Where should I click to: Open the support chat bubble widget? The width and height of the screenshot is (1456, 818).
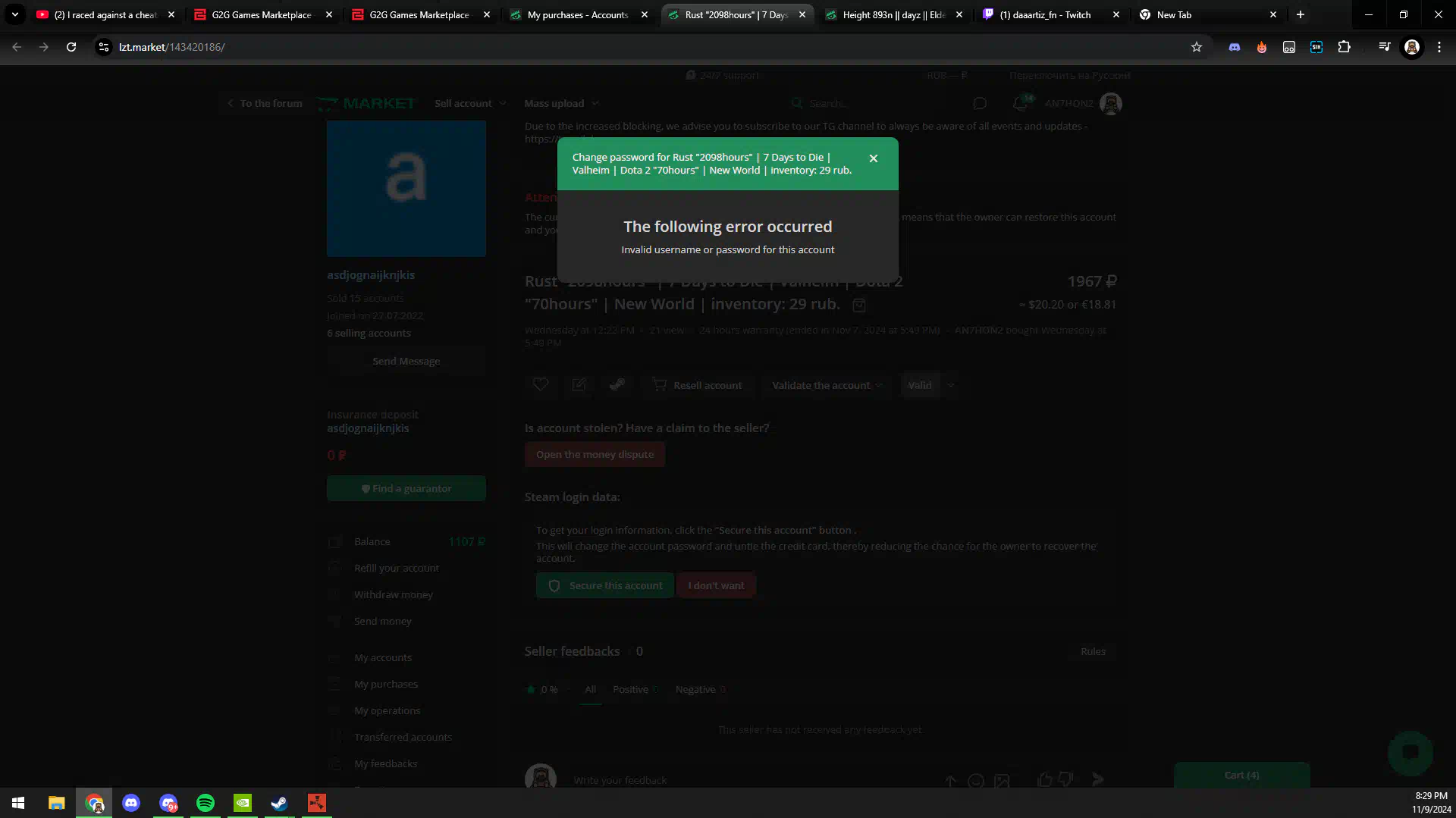[x=1410, y=752]
